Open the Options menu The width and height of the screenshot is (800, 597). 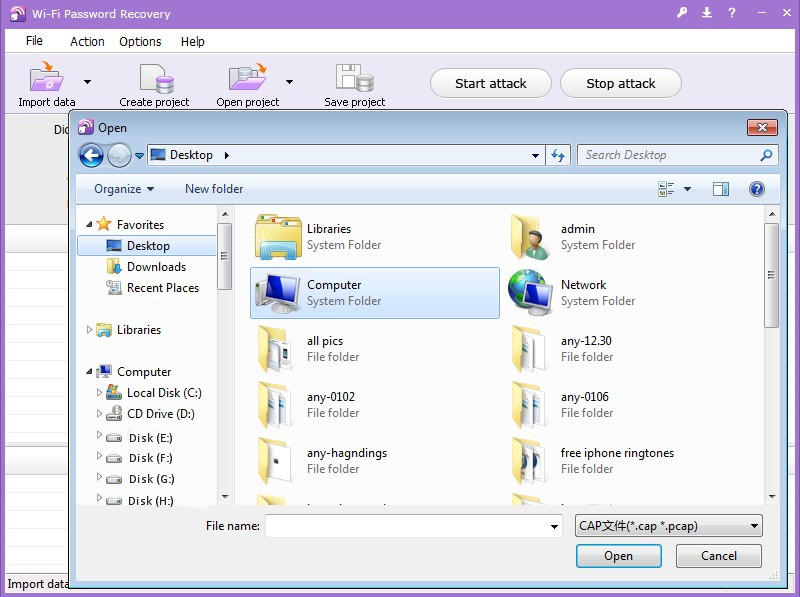140,41
